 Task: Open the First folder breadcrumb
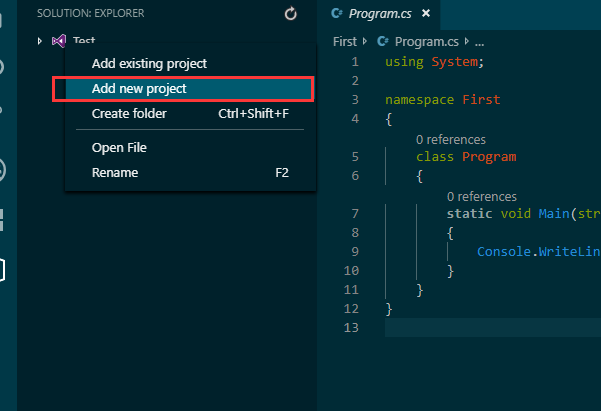click(x=344, y=42)
